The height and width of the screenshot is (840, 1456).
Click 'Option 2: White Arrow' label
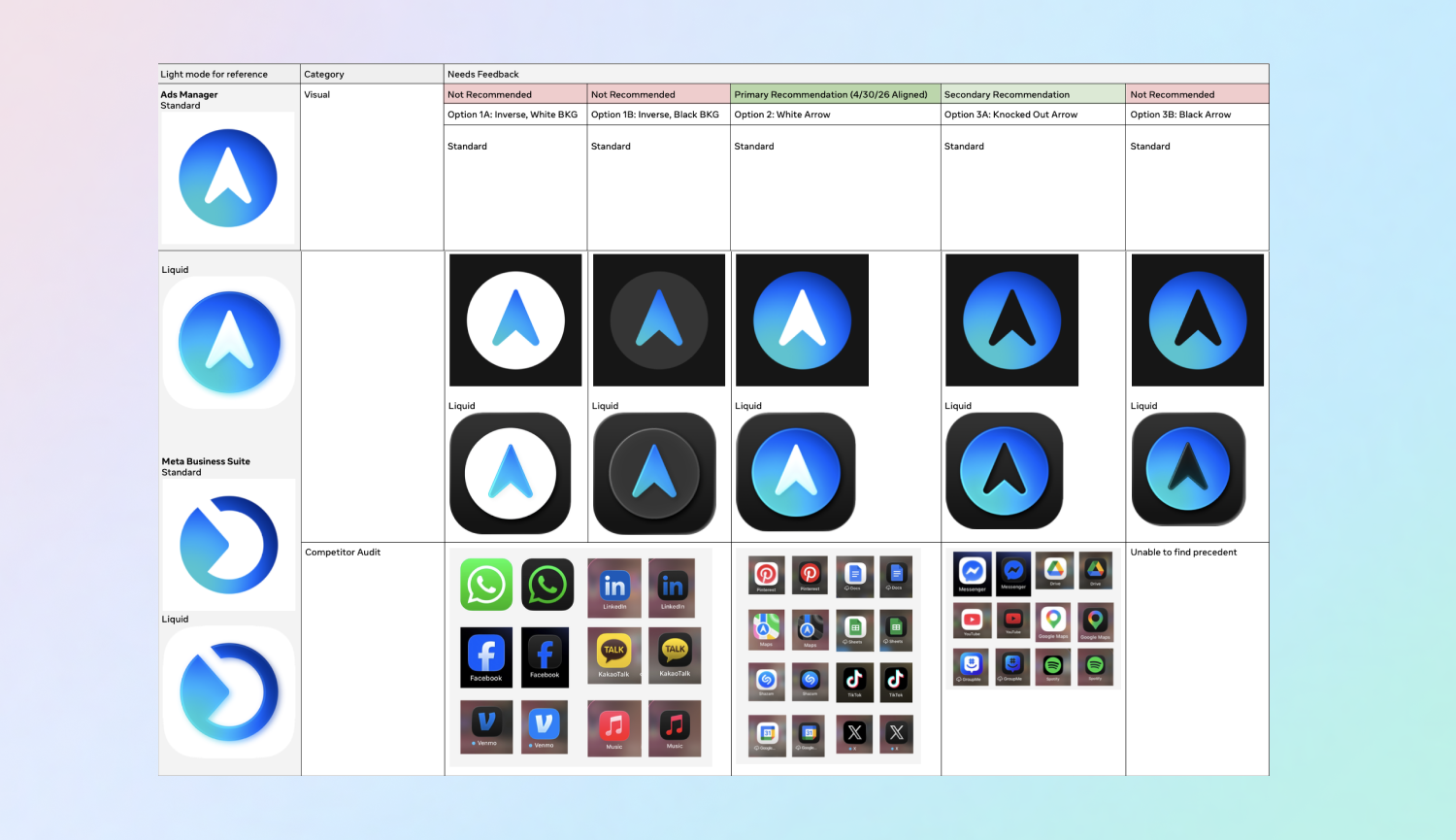pos(782,115)
